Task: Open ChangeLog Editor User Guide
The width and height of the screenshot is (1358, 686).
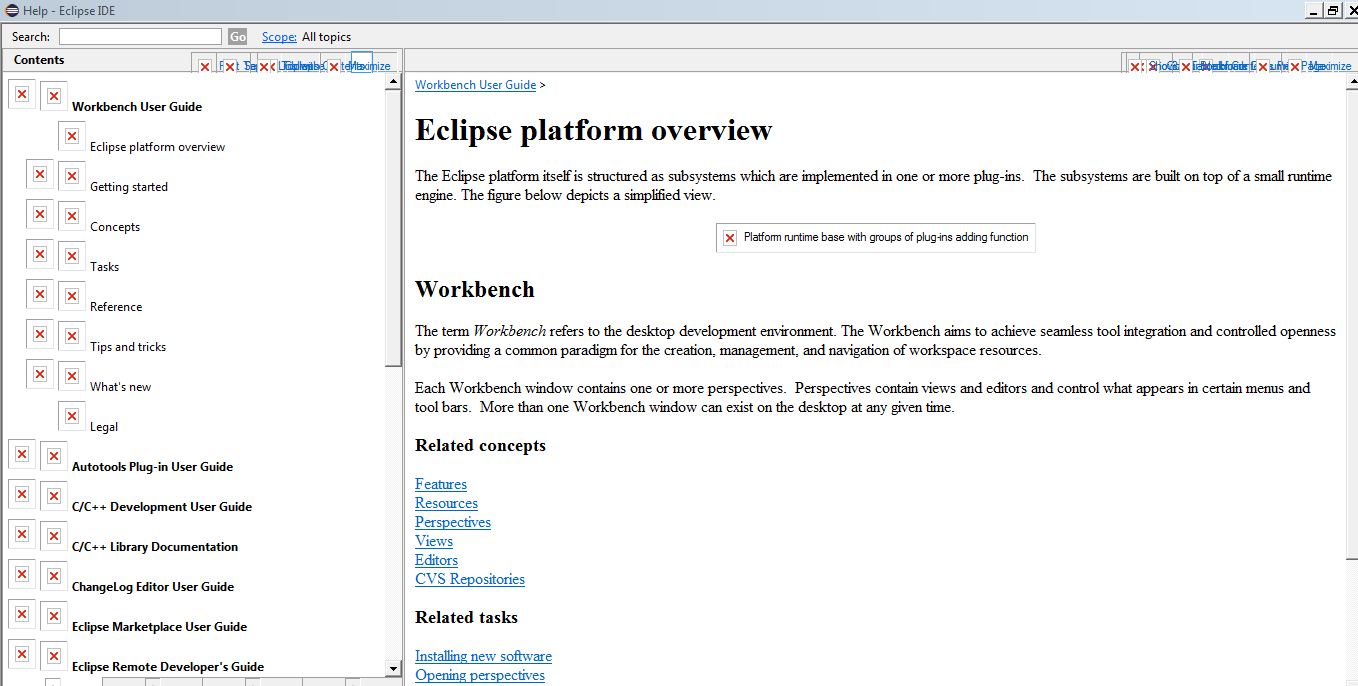Action: pos(153,587)
